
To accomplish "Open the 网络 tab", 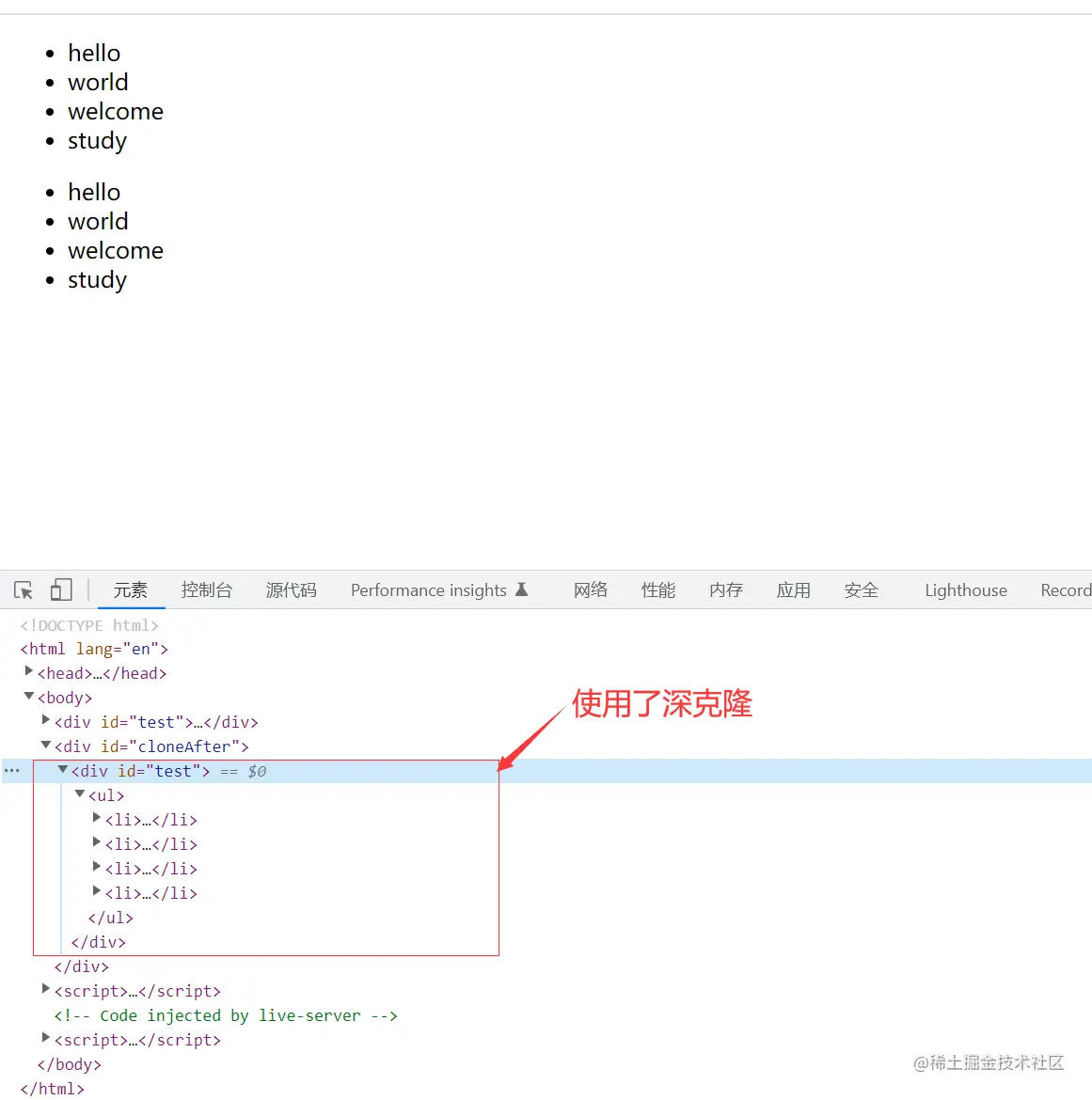I will tap(591, 590).
